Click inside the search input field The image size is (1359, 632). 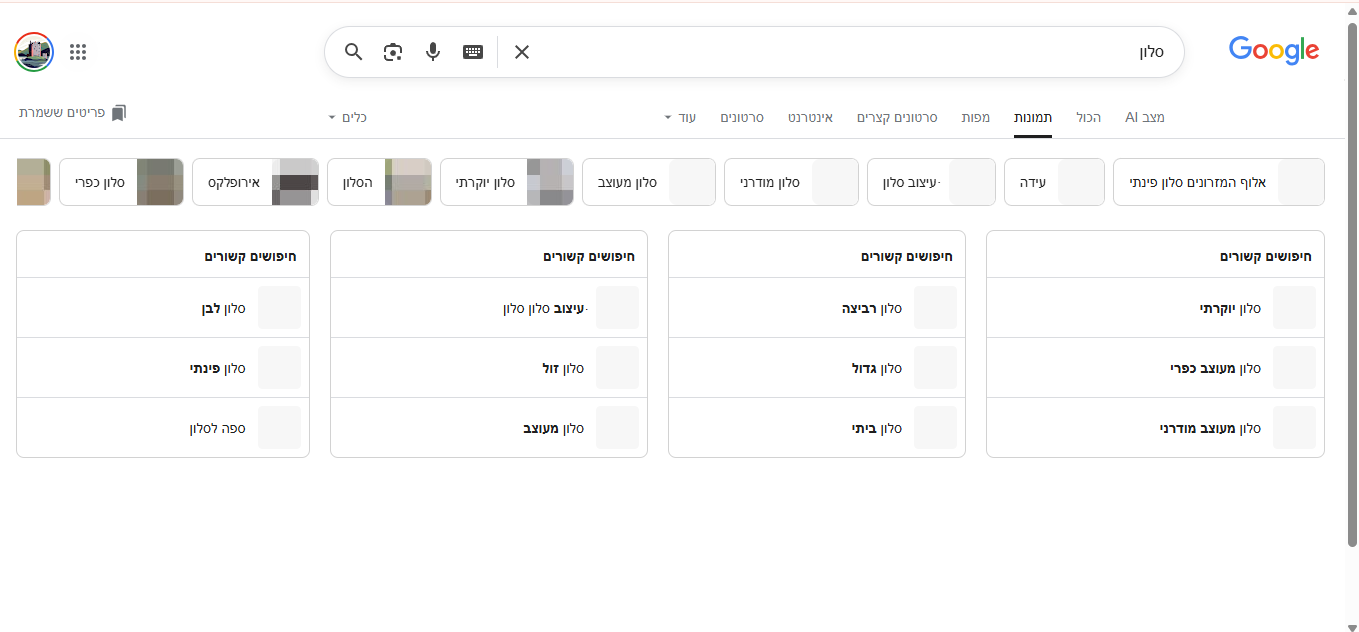(900, 51)
